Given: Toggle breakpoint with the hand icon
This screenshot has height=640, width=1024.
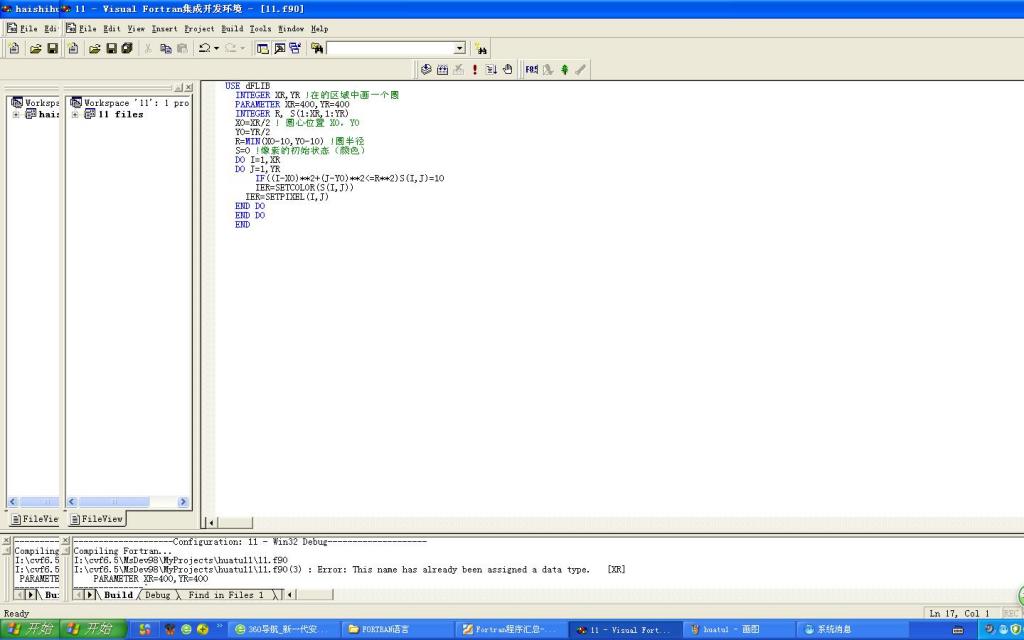Looking at the screenshot, I should [x=507, y=69].
